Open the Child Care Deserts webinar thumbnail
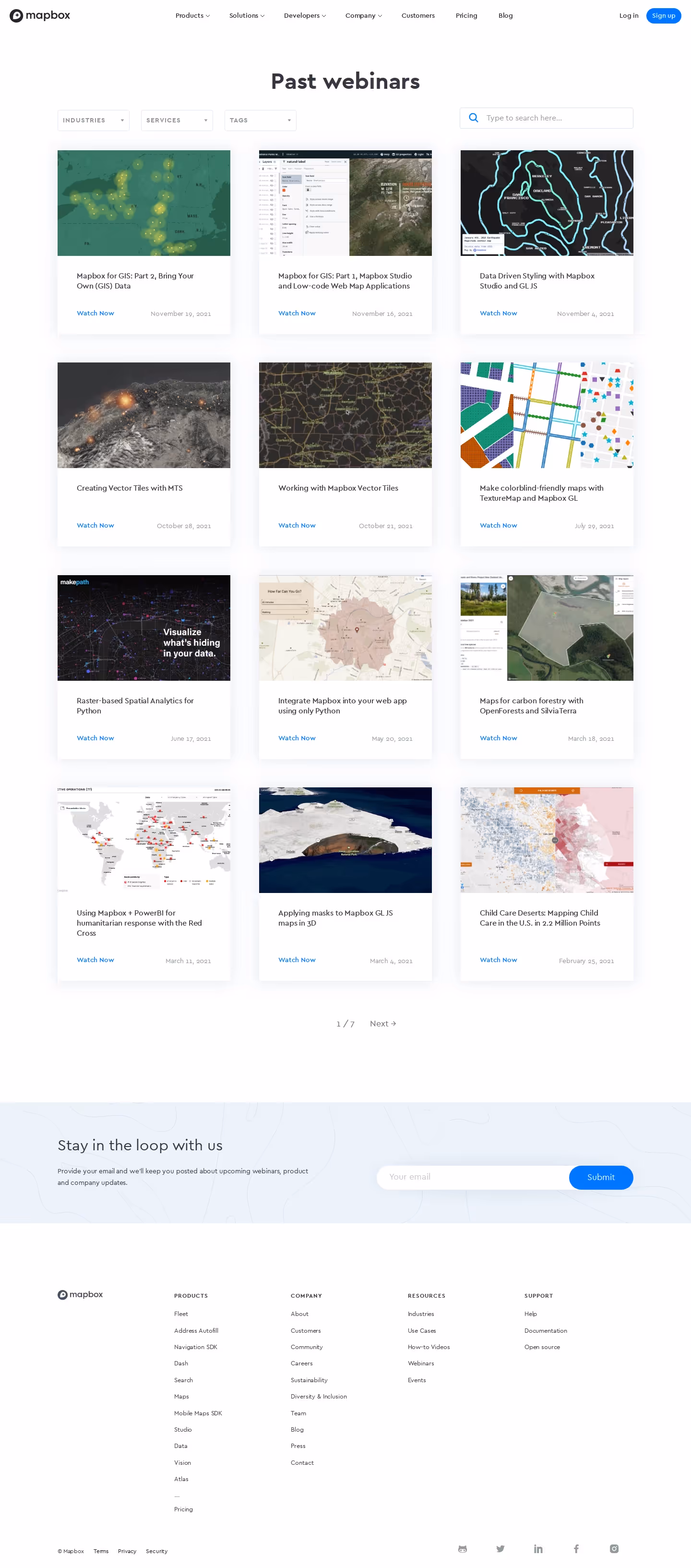The width and height of the screenshot is (691, 1568). point(546,840)
